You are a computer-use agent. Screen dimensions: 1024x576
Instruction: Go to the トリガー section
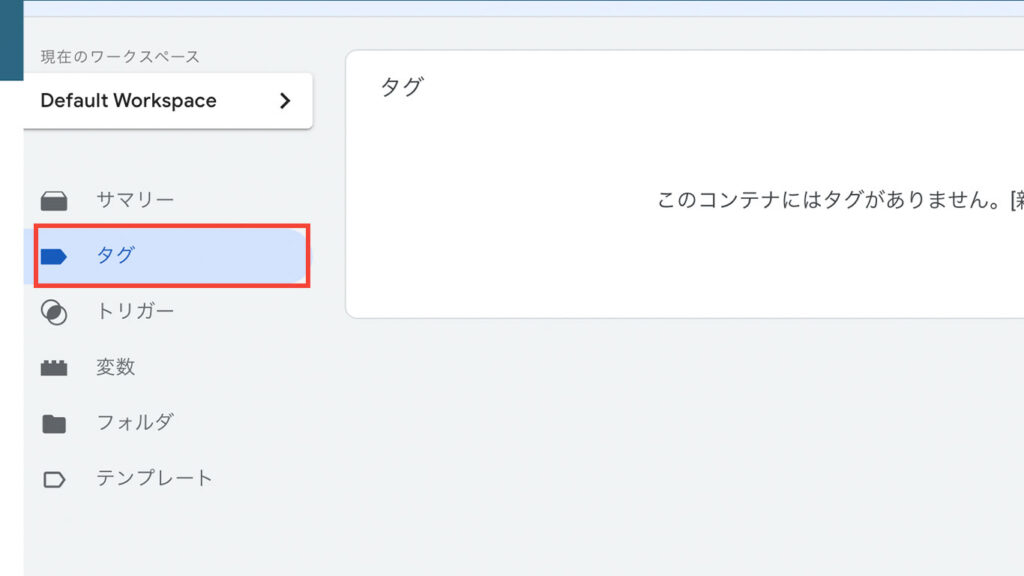click(x=135, y=311)
